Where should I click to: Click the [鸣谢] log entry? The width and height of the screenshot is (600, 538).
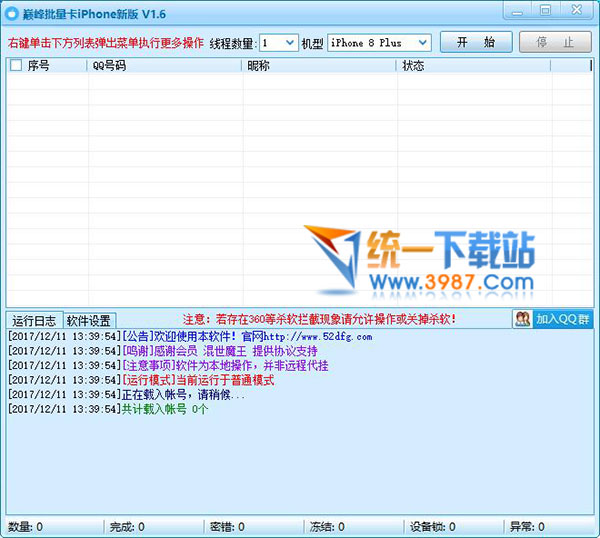[x=163, y=351]
